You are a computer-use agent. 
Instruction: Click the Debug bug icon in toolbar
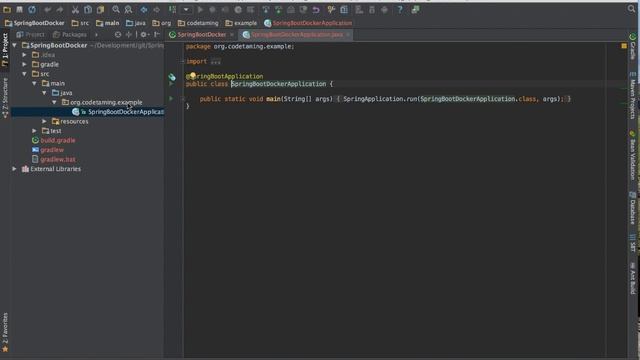[212, 9]
